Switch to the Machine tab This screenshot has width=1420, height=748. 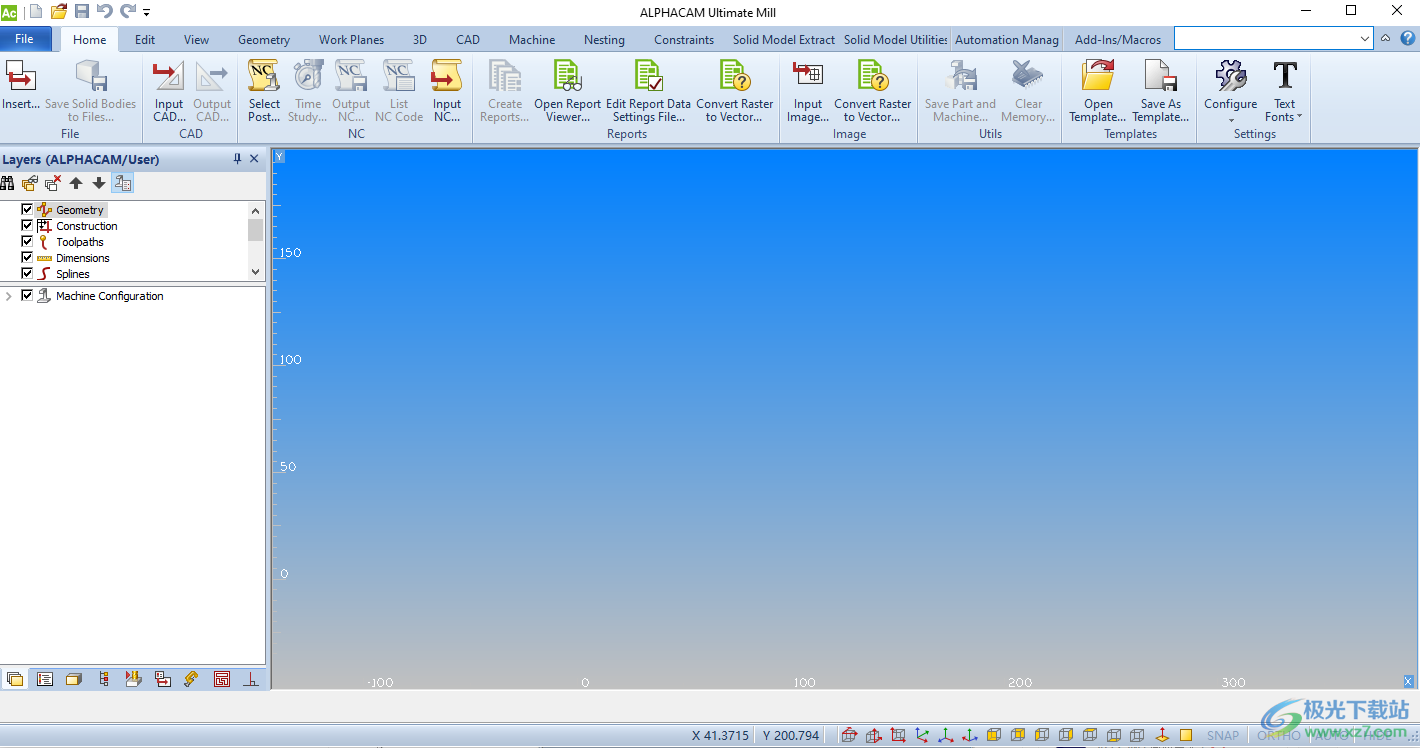532,40
